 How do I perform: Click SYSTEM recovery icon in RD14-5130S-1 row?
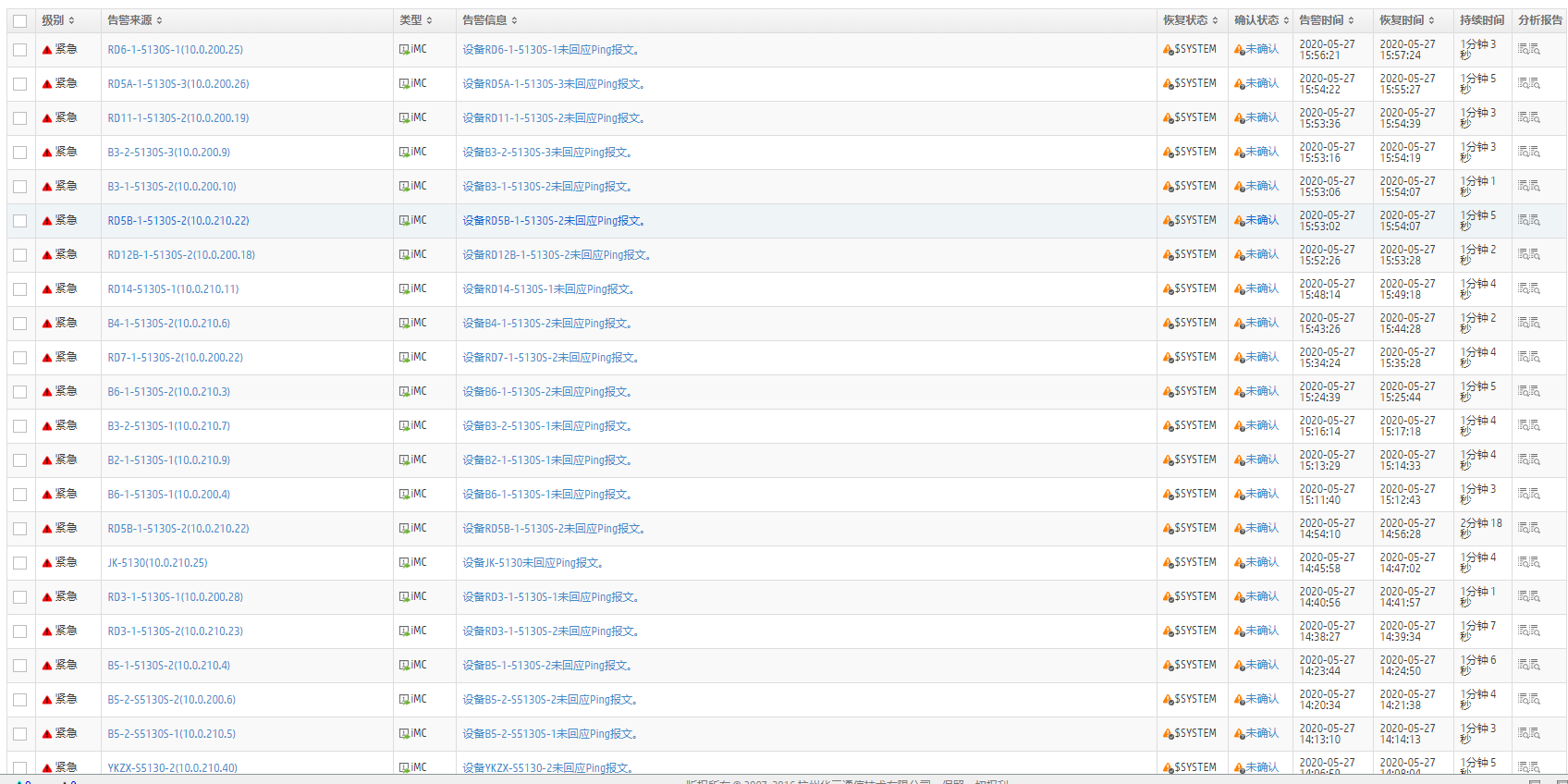click(x=1169, y=289)
